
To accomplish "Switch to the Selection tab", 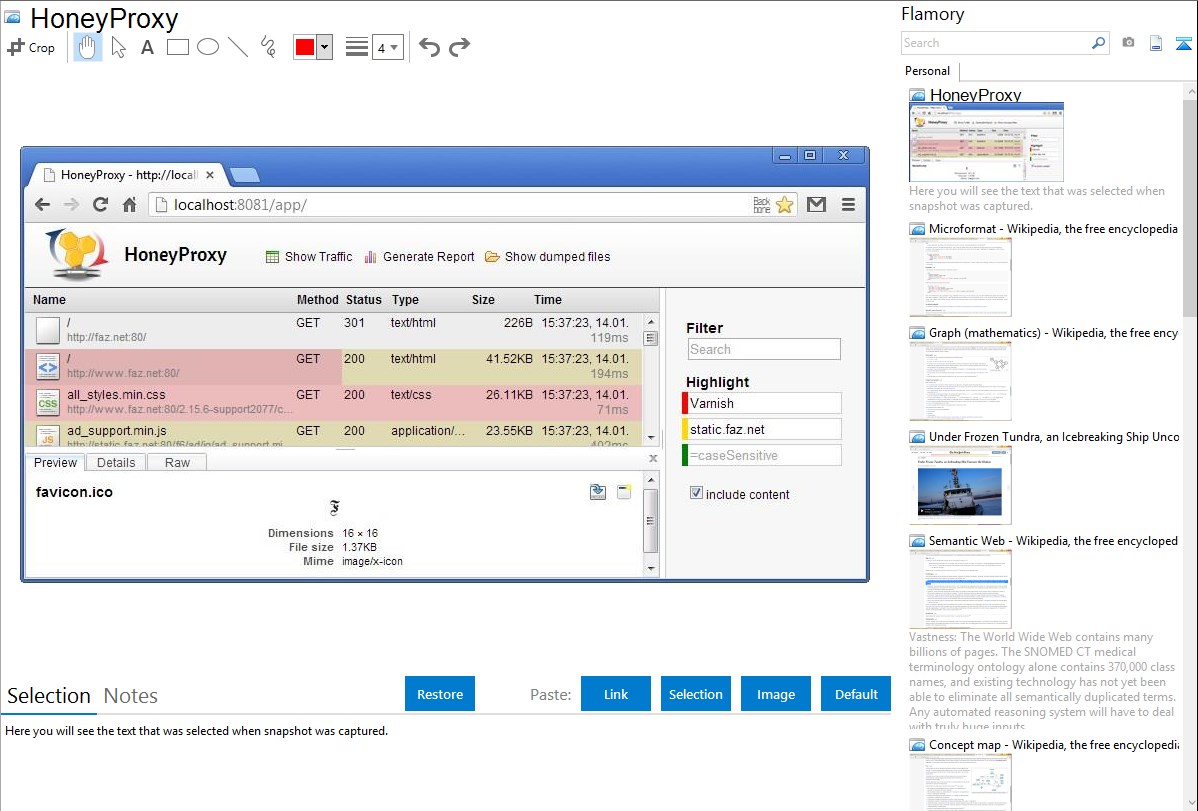I will pyautogui.click(x=49, y=696).
